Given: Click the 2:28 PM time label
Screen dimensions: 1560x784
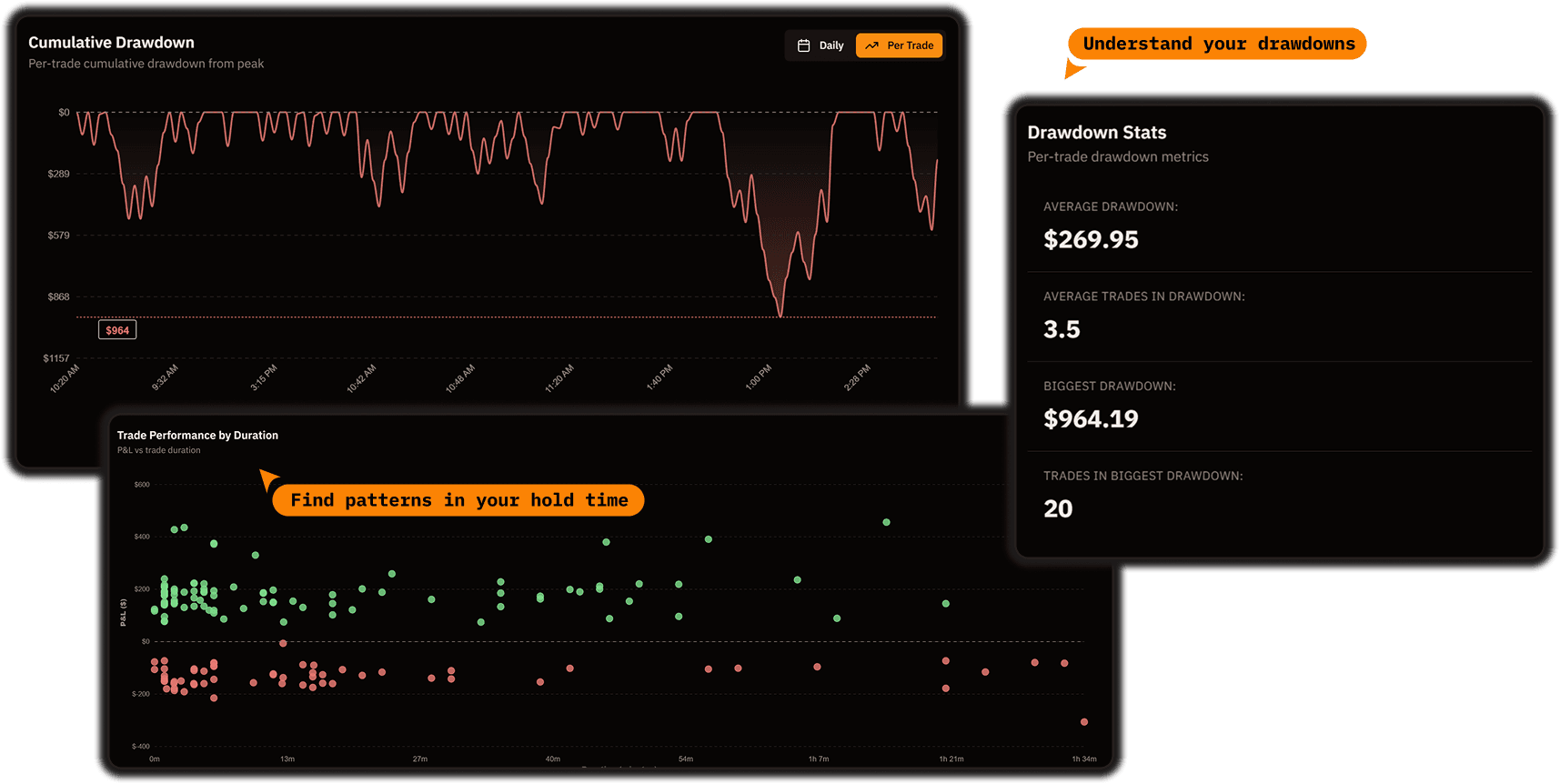Looking at the screenshot, I should click(857, 377).
